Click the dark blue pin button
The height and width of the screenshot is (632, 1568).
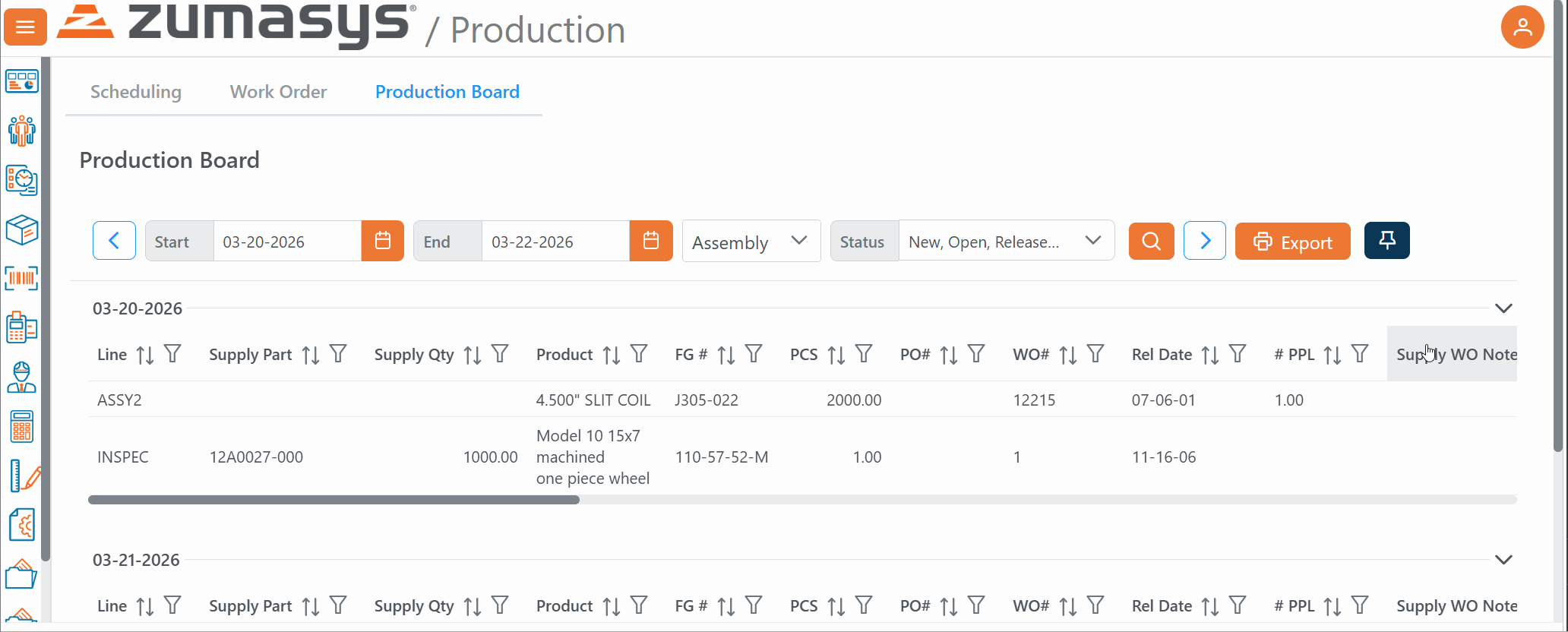click(1387, 241)
